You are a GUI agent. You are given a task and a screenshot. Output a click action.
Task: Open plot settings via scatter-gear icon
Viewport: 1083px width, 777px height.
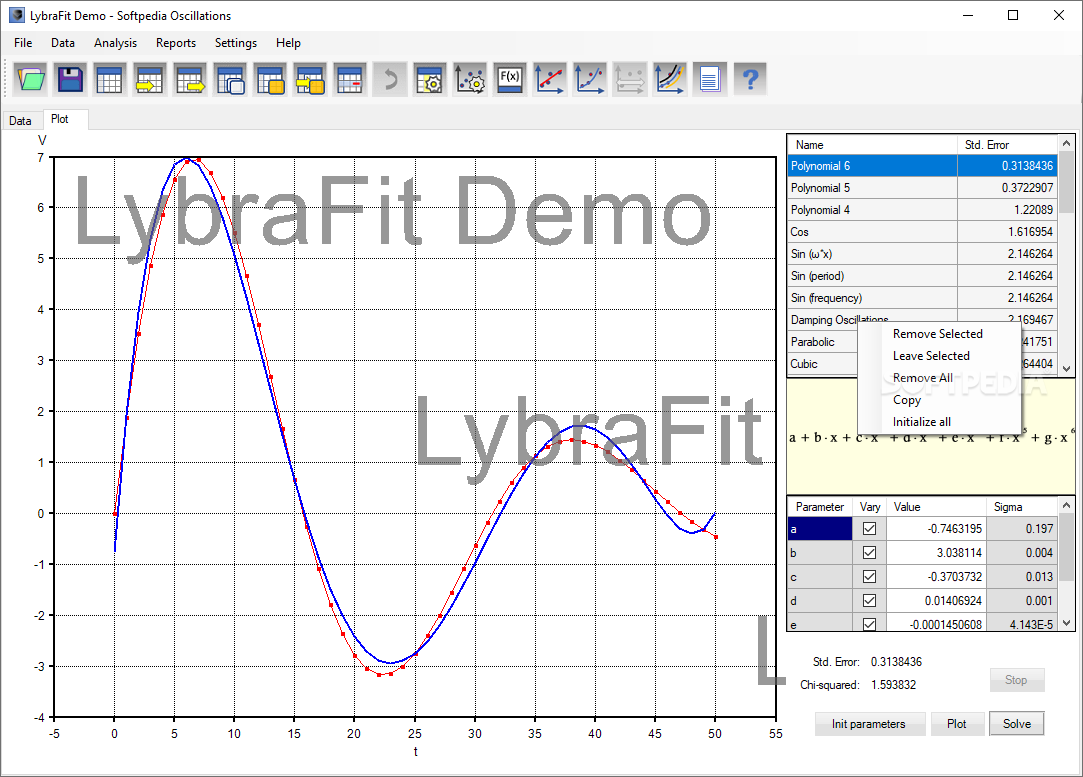(x=470, y=79)
